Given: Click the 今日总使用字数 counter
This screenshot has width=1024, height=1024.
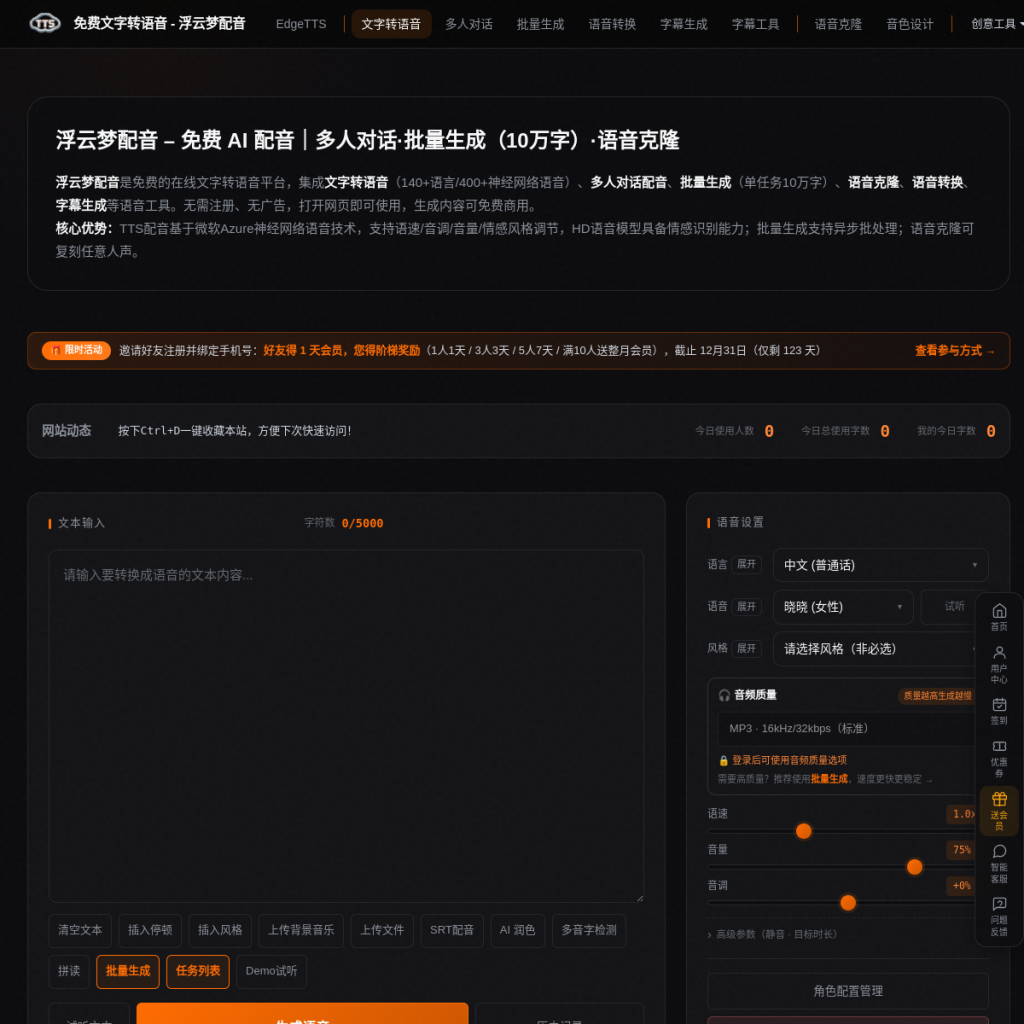Looking at the screenshot, I should tap(845, 431).
